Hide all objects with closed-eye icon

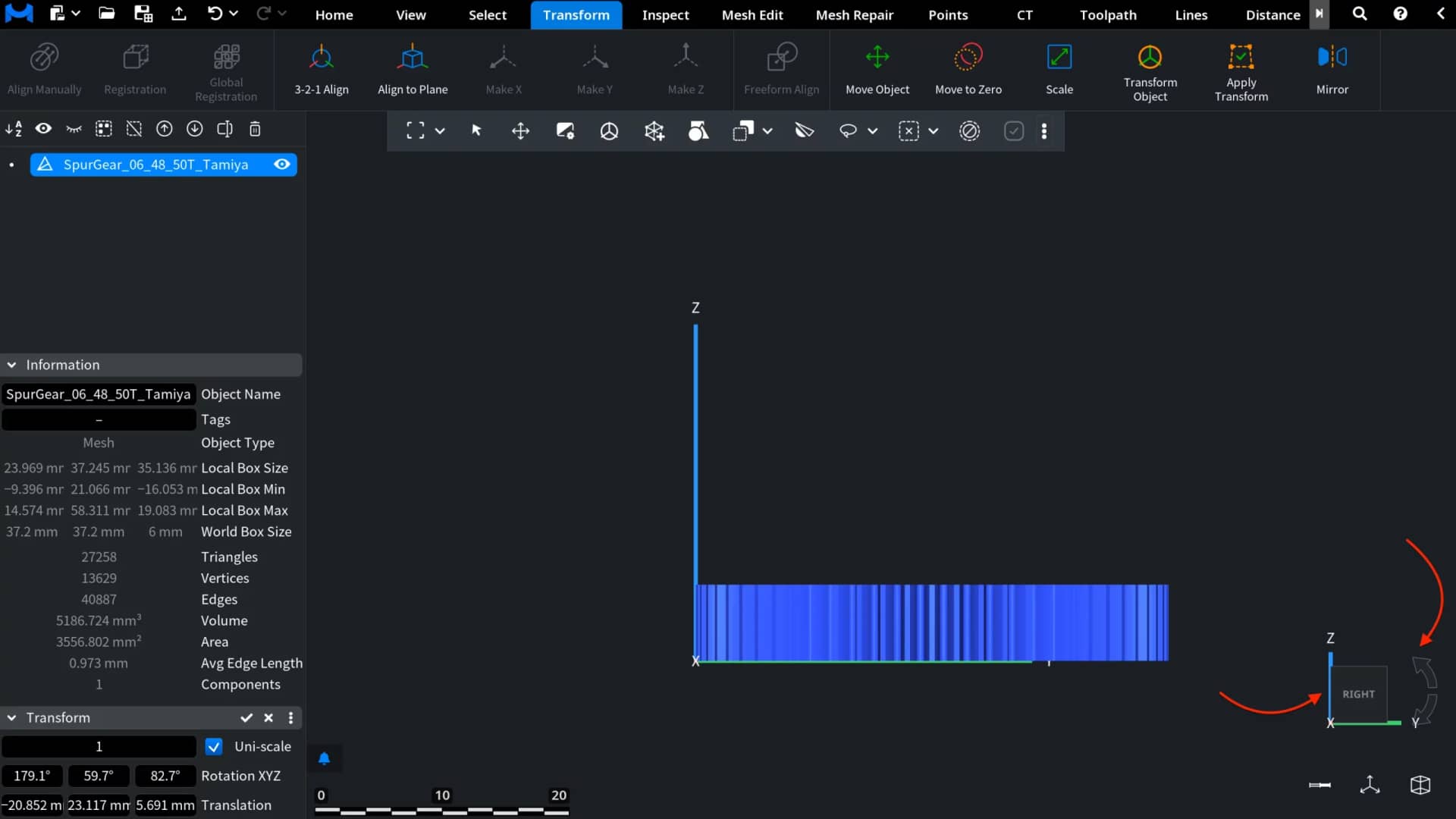(x=74, y=129)
